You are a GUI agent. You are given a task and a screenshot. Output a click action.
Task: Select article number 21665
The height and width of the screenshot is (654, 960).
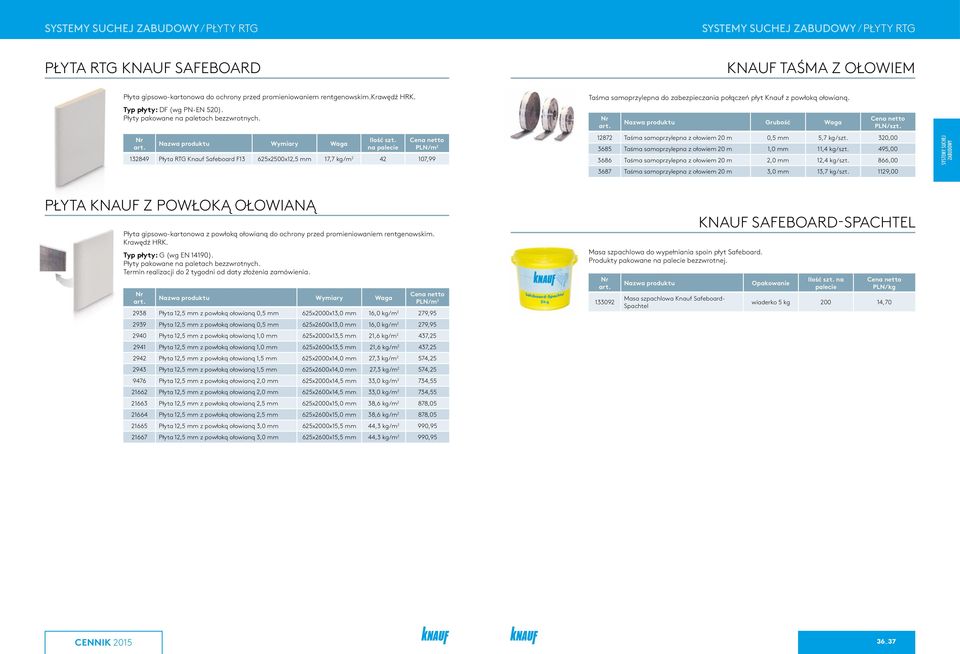pos(139,426)
